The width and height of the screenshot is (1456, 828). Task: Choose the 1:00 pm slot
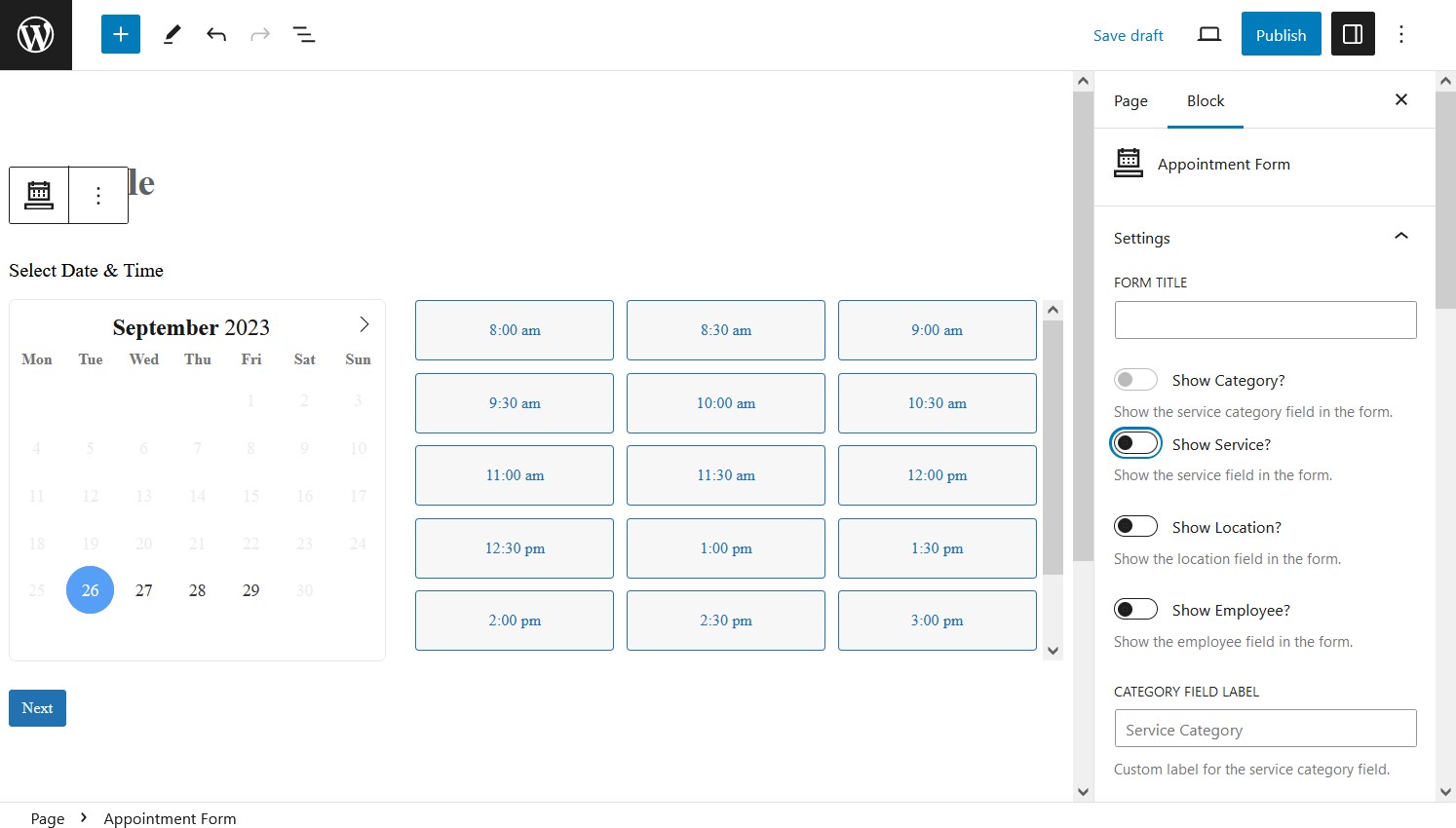[x=726, y=548]
